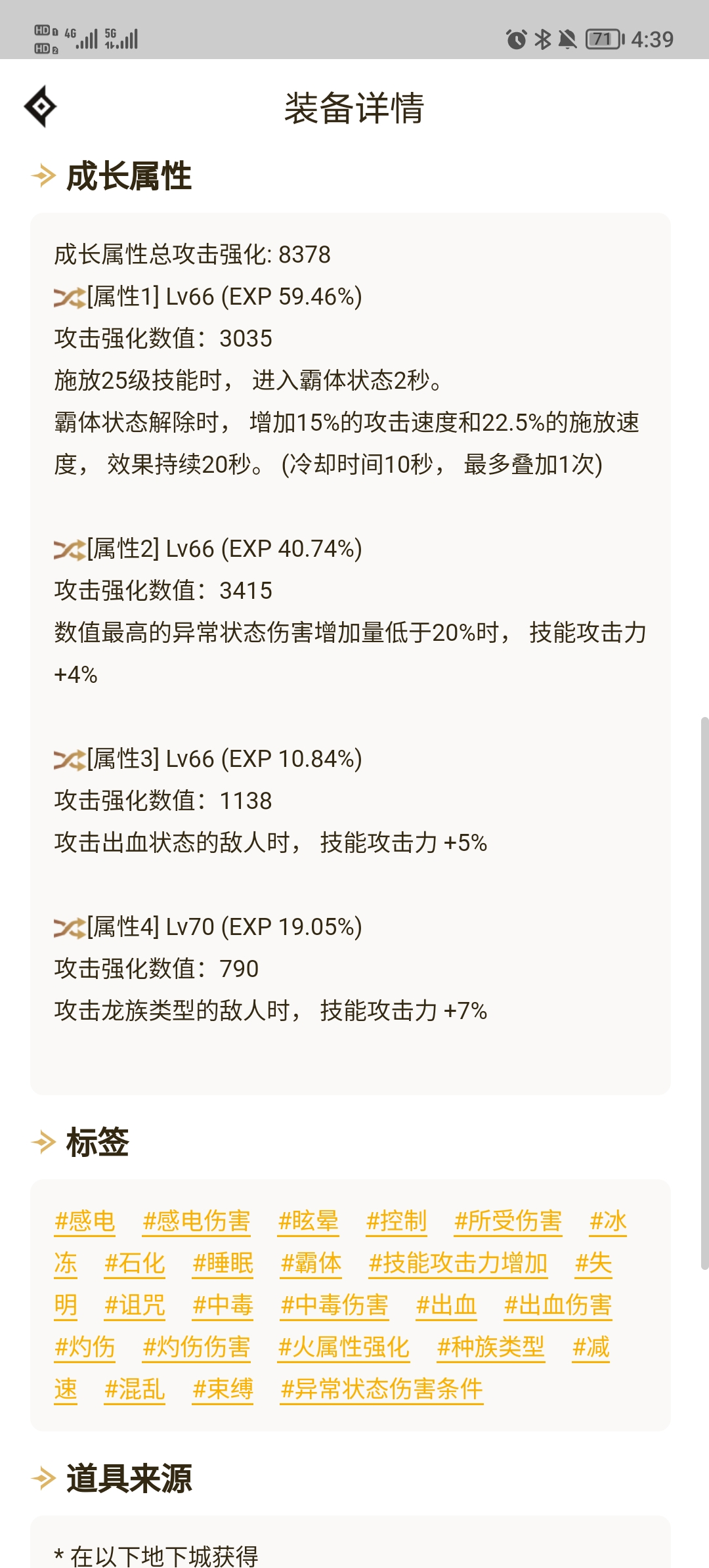The height and width of the screenshot is (1568, 709).
Task: Tap shuffle icon beside 属性2
Action: pyautogui.click(x=70, y=550)
